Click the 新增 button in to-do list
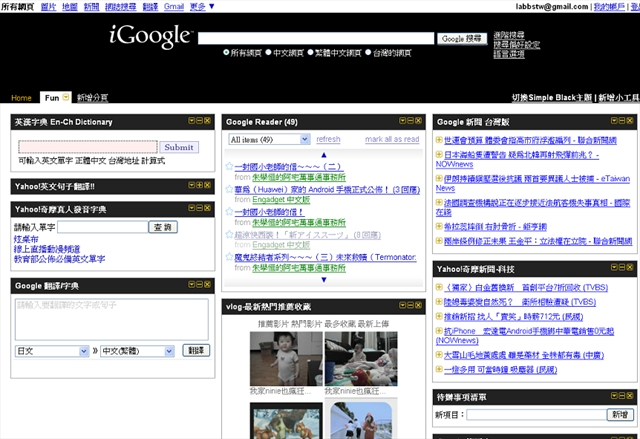Viewport: 640px width, 439px height. pos(620,415)
